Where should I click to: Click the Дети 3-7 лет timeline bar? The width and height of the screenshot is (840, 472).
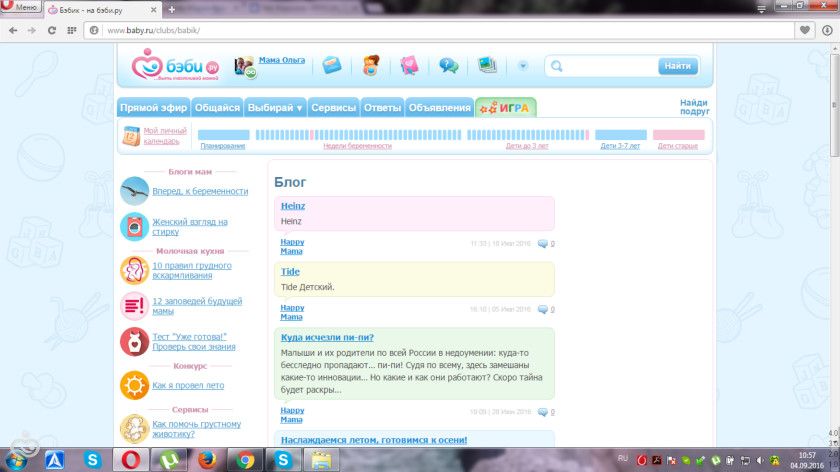point(620,135)
